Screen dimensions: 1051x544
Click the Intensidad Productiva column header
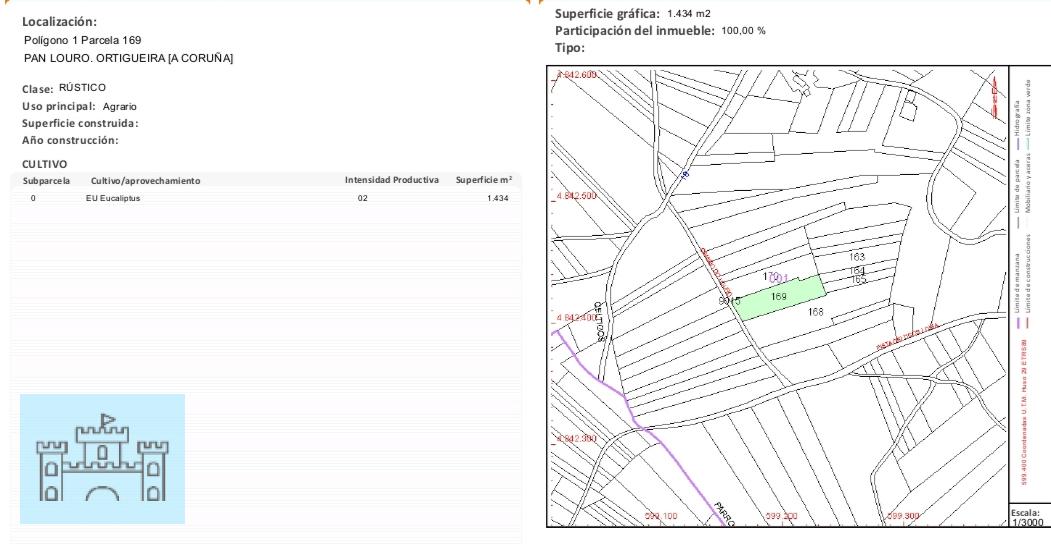[x=391, y=180]
